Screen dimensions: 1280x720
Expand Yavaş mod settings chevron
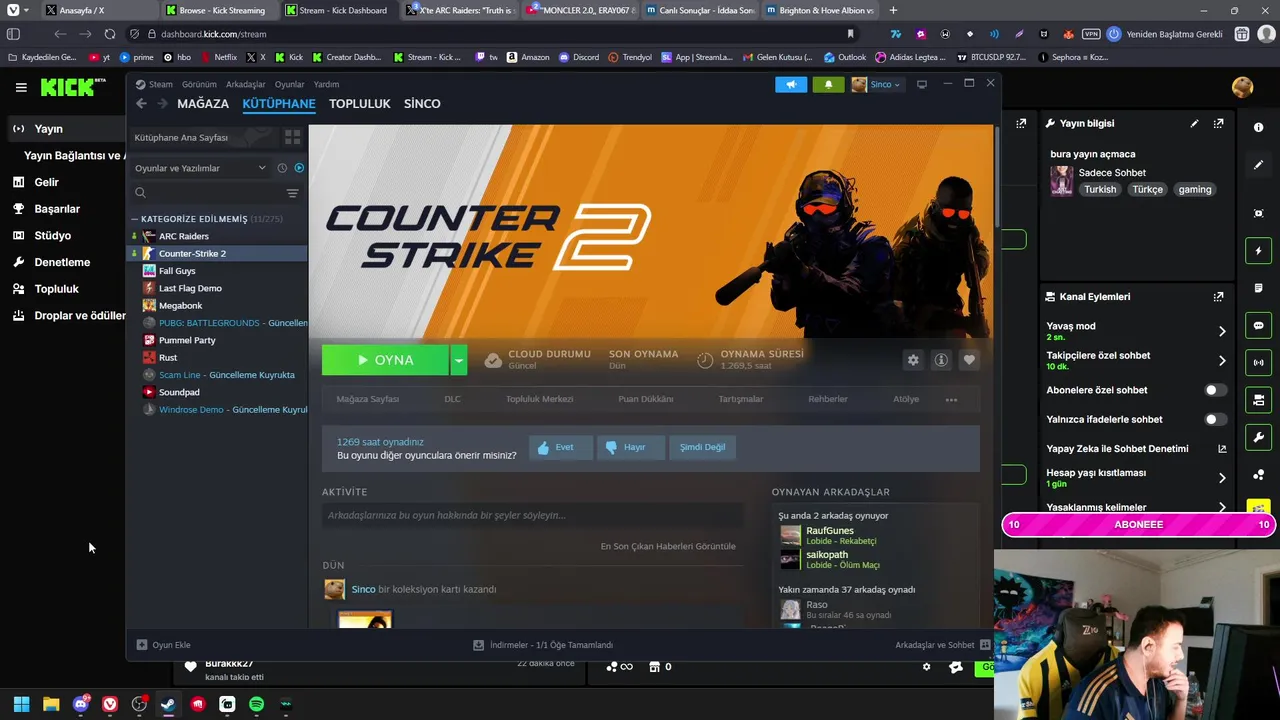point(1222,331)
